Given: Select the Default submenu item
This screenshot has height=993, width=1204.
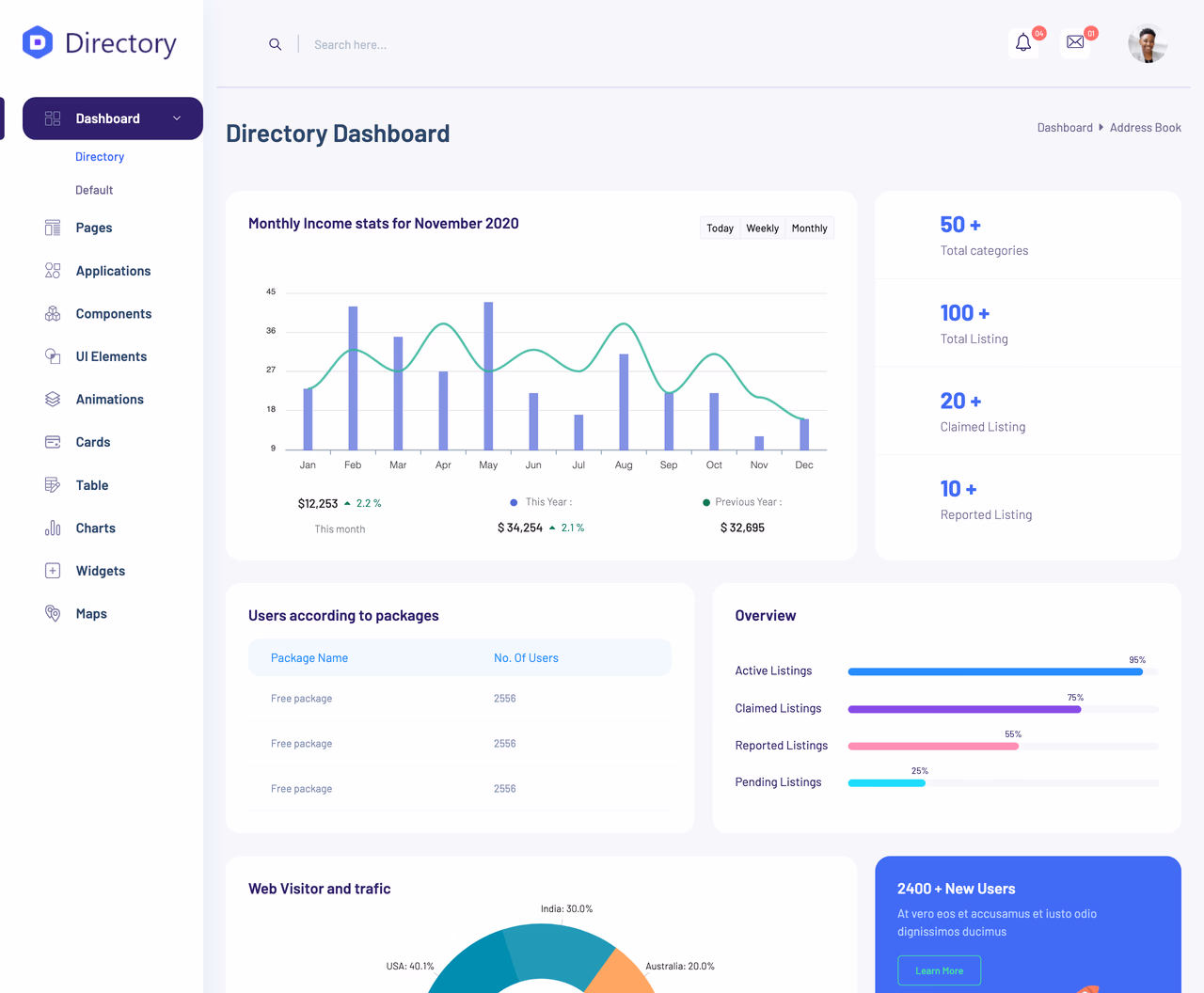Looking at the screenshot, I should coord(94,190).
